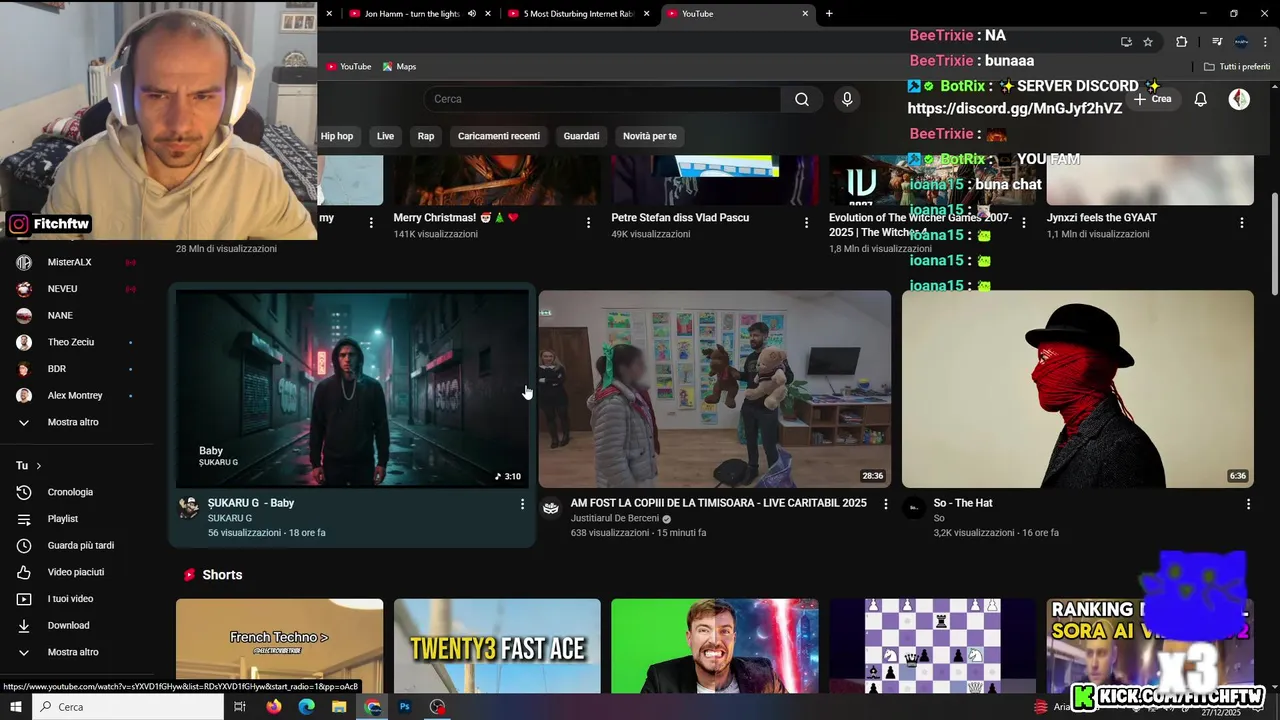Screen dimensions: 1280x720
Task: Open options for Jynxzi feels the GYAAT
Action: coord(1242,223)
